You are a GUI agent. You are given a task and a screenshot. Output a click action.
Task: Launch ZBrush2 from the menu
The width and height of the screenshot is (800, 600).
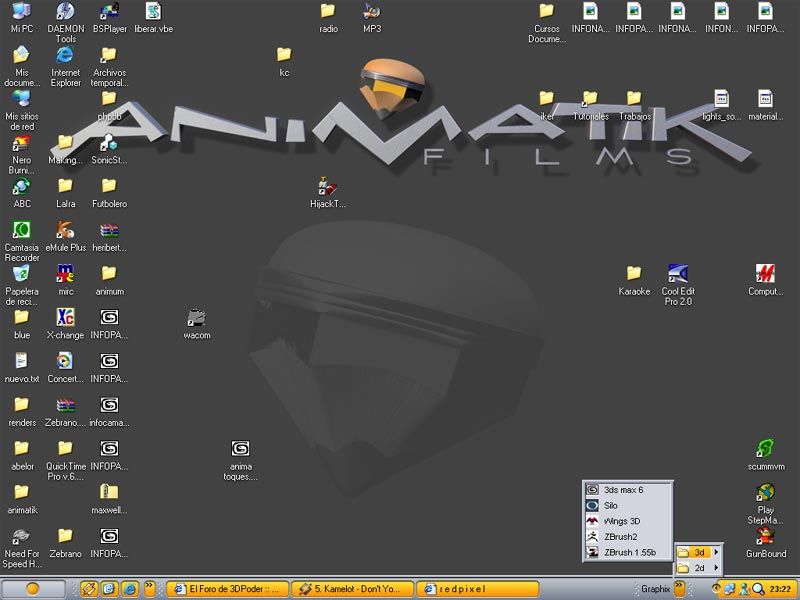(x=628, y=537)
